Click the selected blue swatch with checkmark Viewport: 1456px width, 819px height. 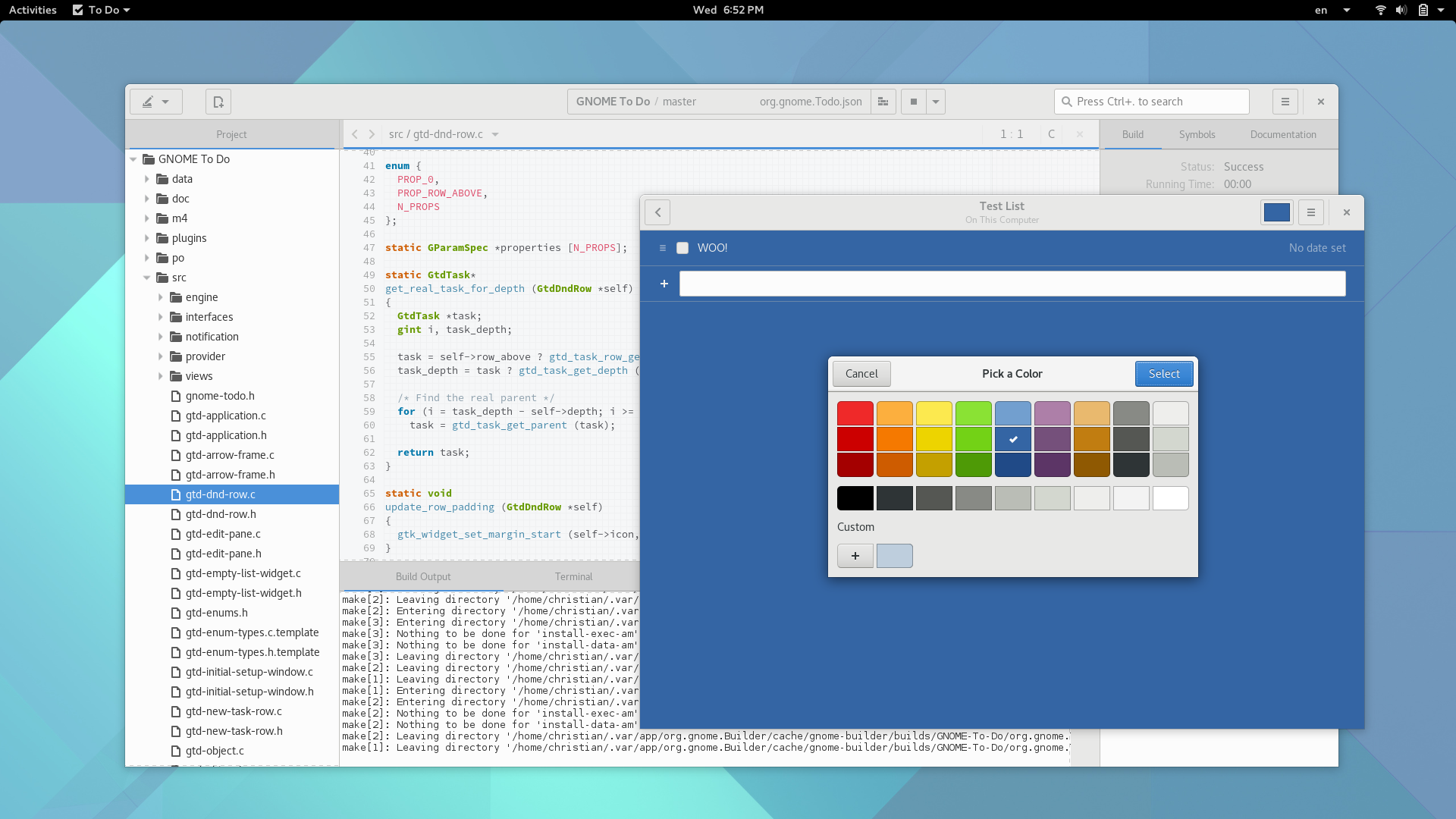pyautogui.click(x=1013, y=439)
